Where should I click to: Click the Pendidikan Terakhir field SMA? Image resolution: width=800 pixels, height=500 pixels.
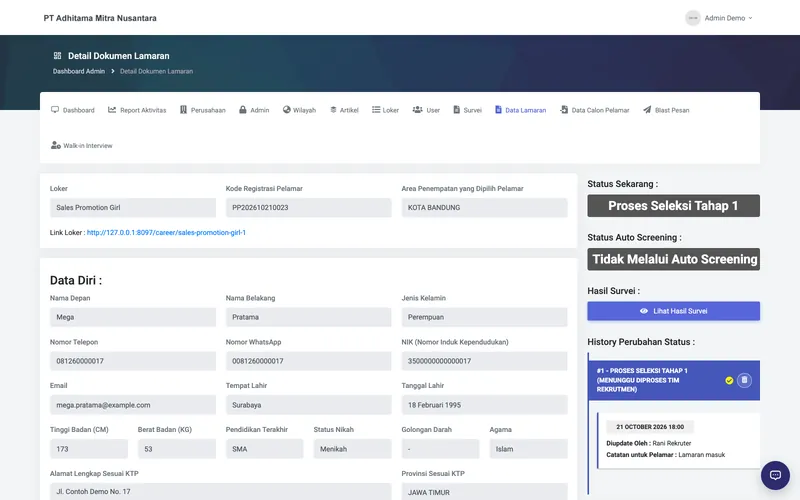coord(264,448)
